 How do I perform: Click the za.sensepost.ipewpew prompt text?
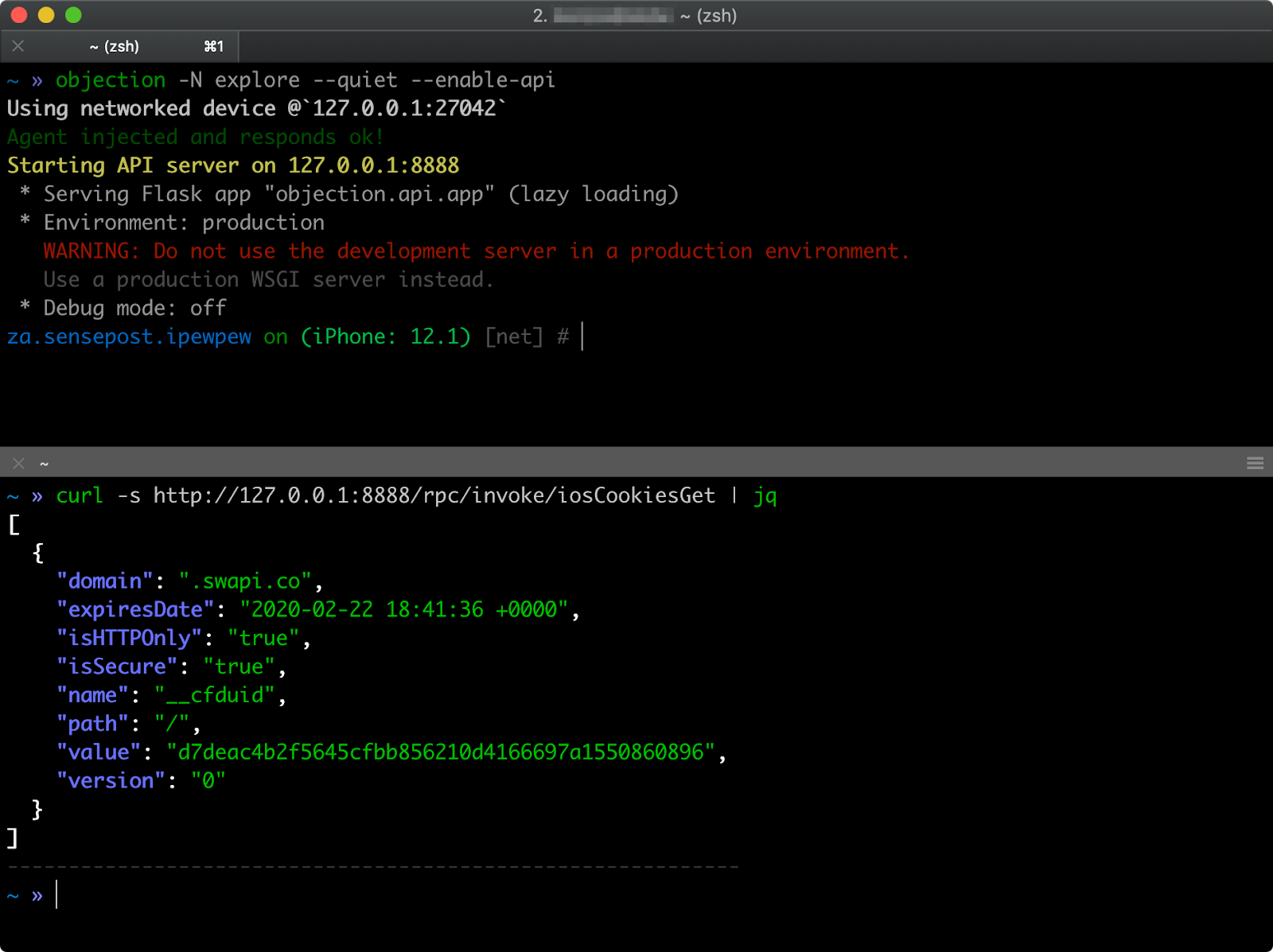click(x=129, y=337)
